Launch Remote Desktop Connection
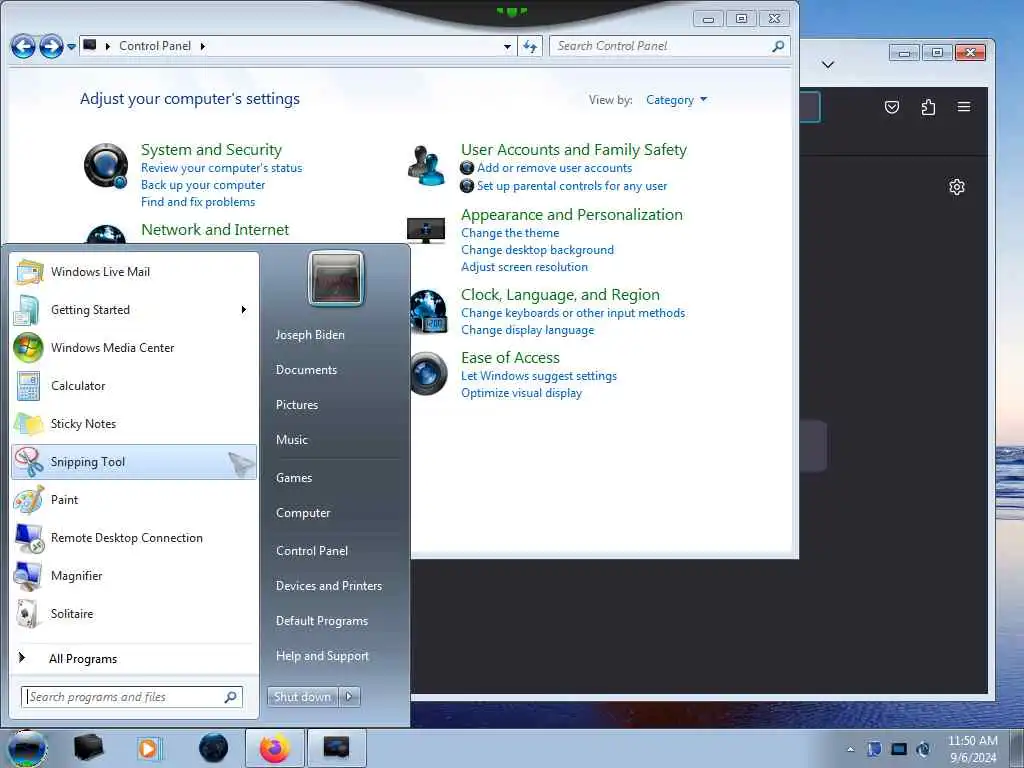1024x768 pixels. click(134, 537)
